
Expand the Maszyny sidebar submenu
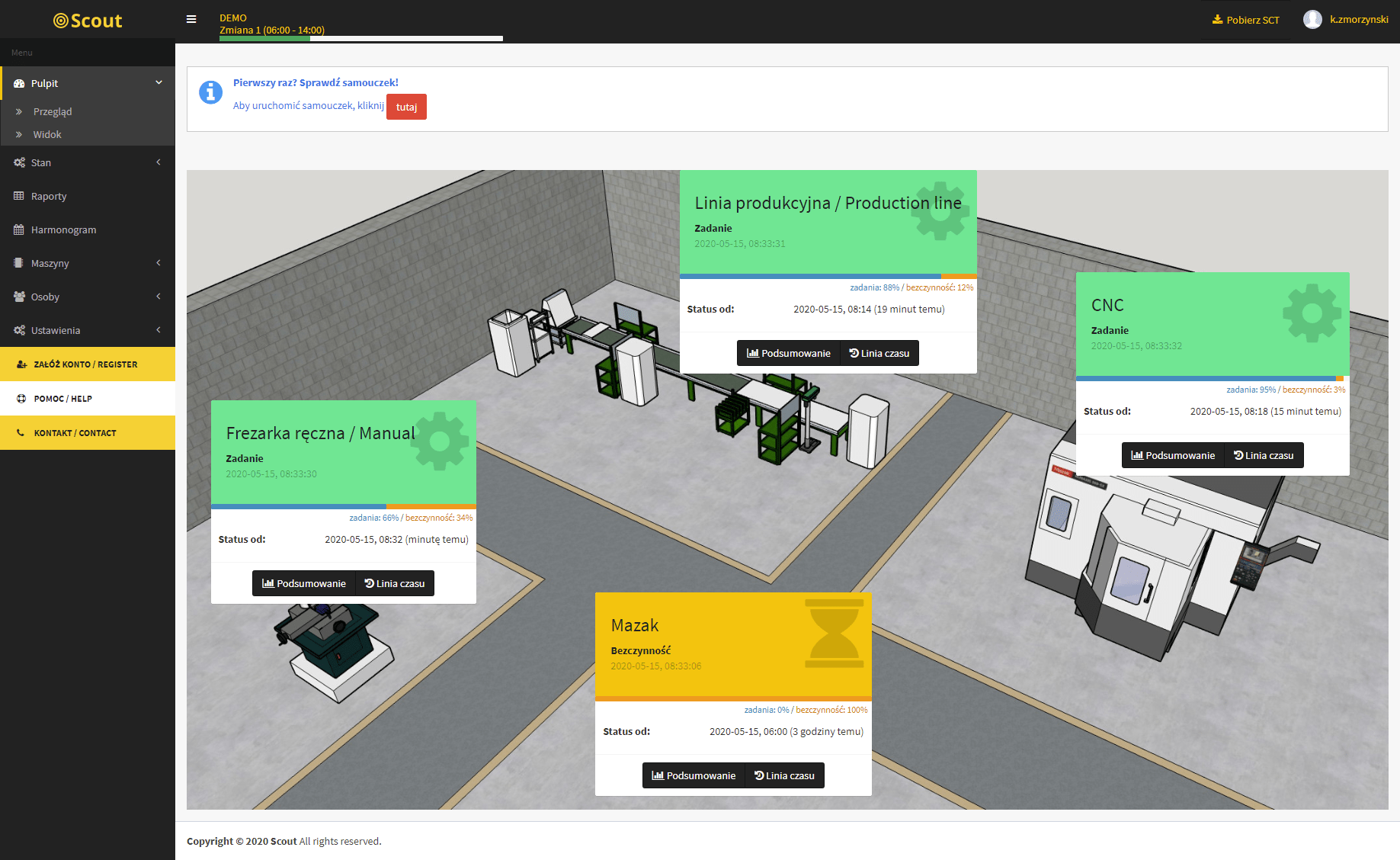[88, 263]
